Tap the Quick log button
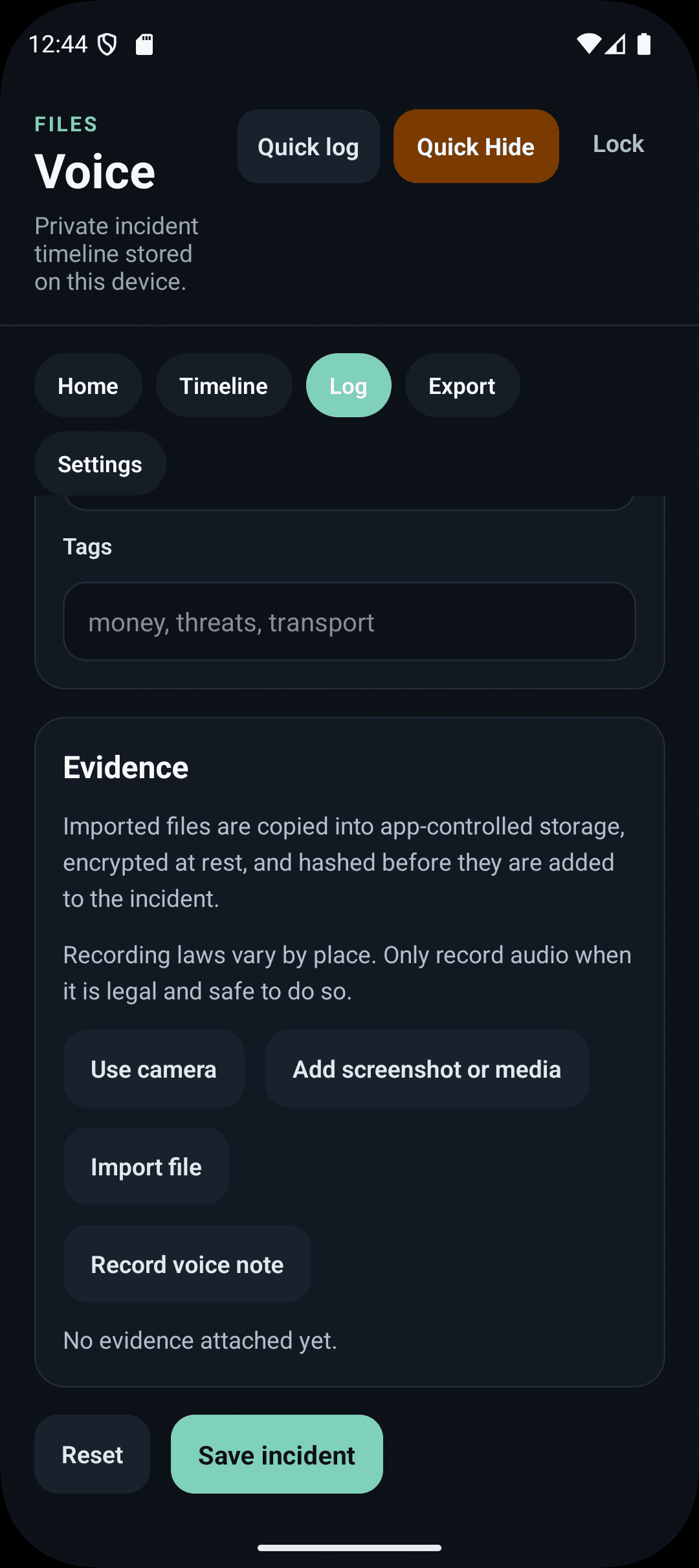This screenshot has height=1568, width=699. point(308,146)
